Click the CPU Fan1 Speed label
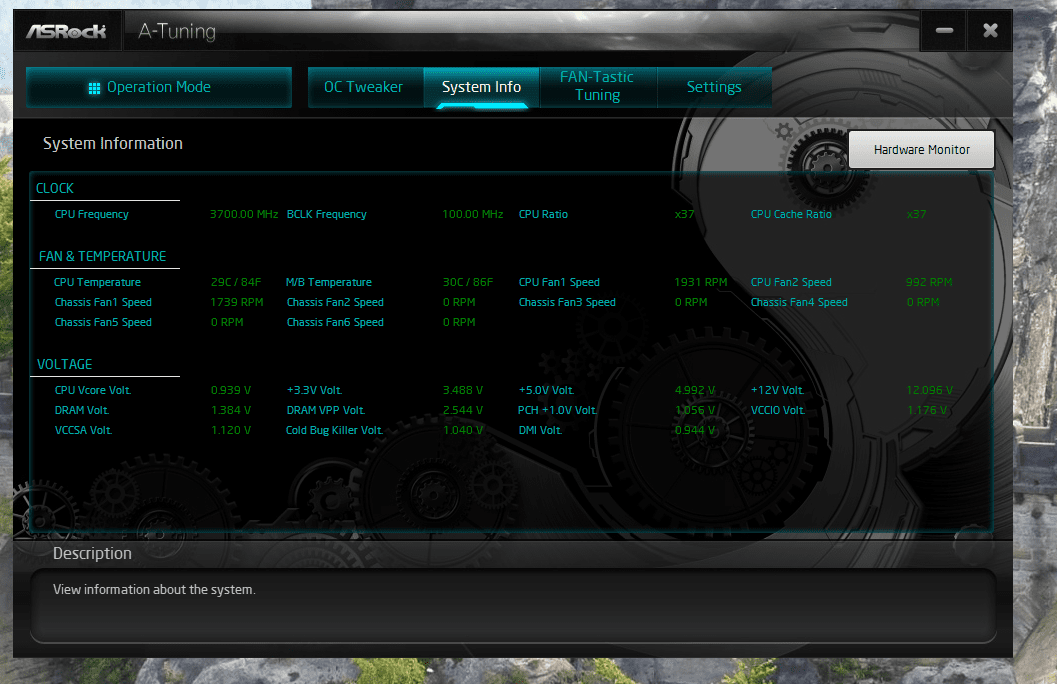Image resolution: width=1057 pixels, height=684 pixels. [x=560, y=282]
